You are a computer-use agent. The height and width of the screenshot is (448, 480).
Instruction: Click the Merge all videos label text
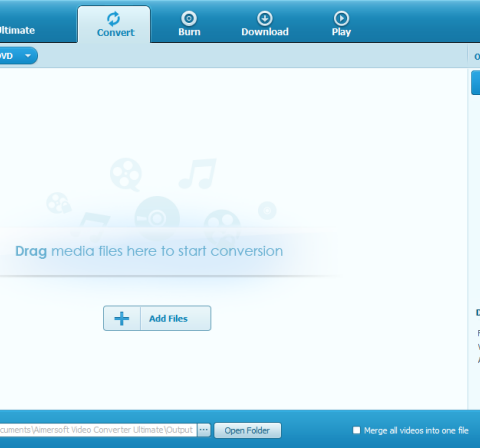click(x=416, y=431)
